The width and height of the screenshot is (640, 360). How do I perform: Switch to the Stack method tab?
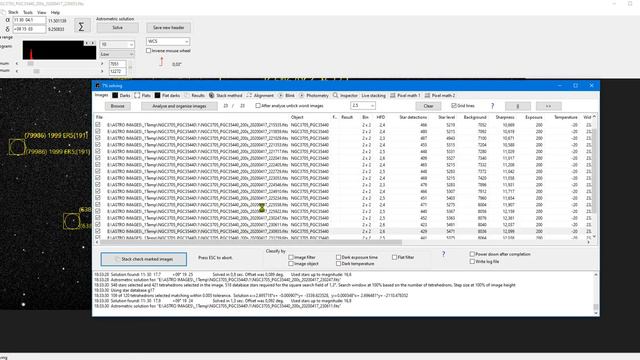225,96
